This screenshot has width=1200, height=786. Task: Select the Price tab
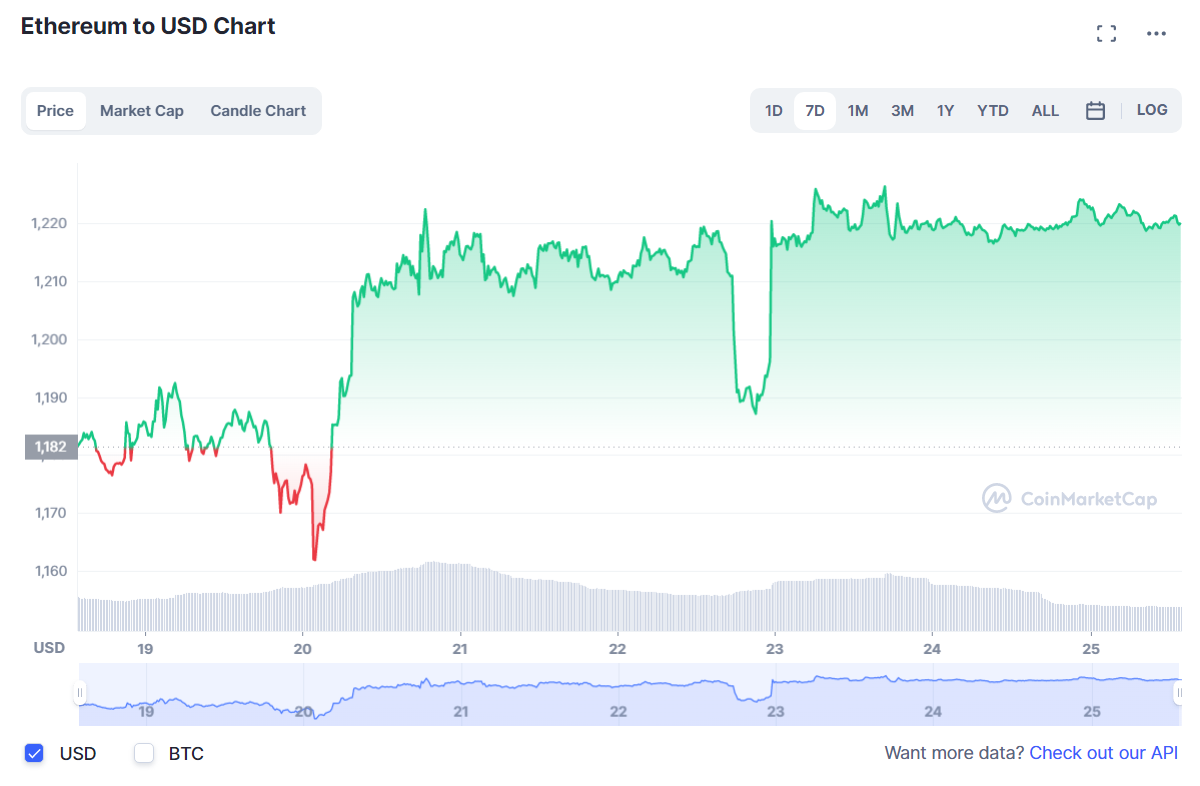click(55, 111)
